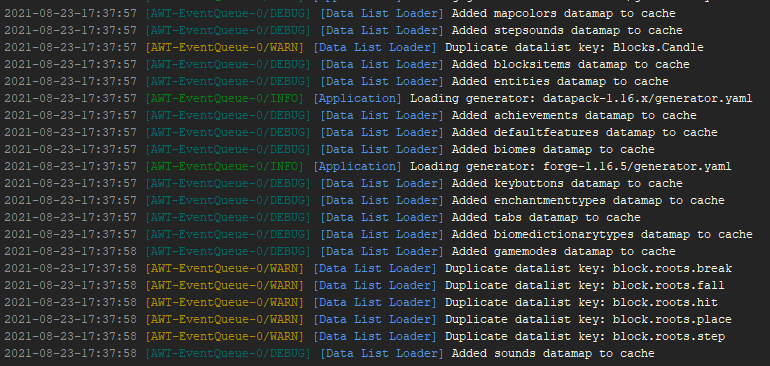Select the 'Added entities datamap to cache' message

click(x=560, y=82)
